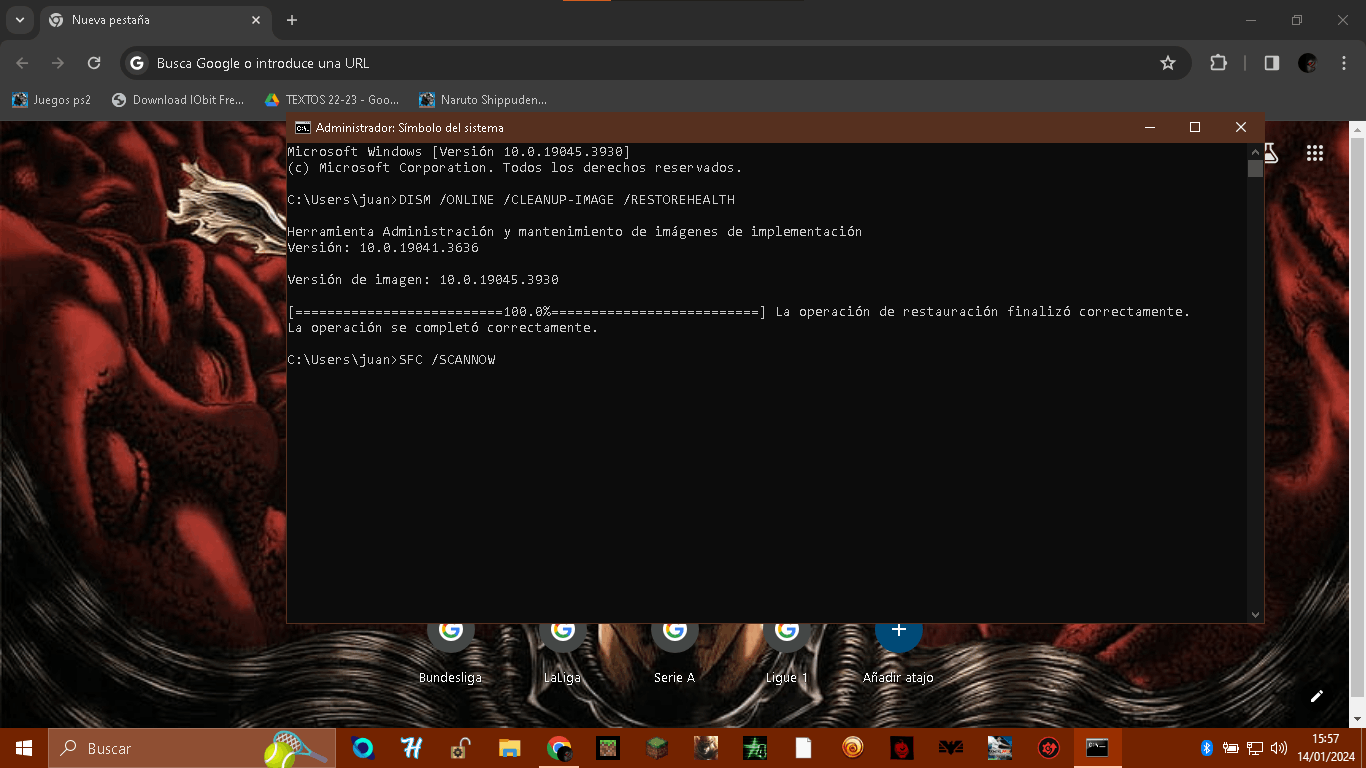This screenshot has height=768, width=1366.
Task: Click the Añadir atajo plus button
Action: (x=898, y=632)
